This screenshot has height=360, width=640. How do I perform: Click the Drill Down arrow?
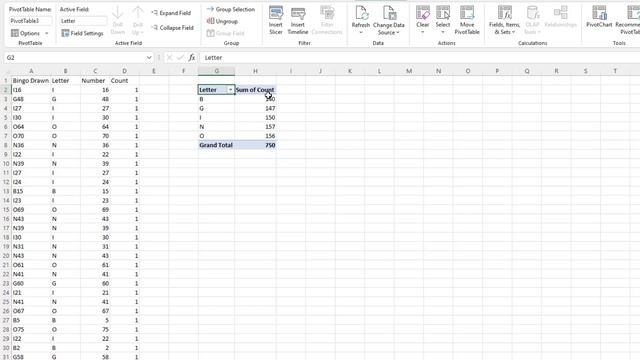point(118,13)
